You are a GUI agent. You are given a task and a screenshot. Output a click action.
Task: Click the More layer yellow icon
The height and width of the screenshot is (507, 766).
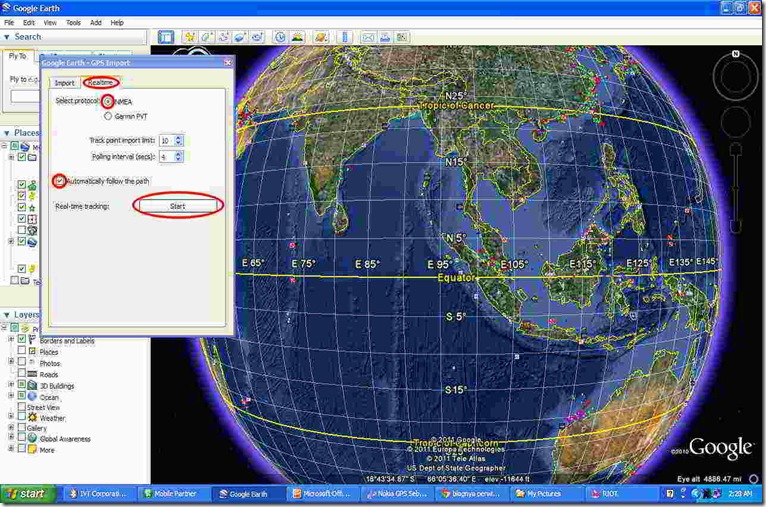[32, 449]
